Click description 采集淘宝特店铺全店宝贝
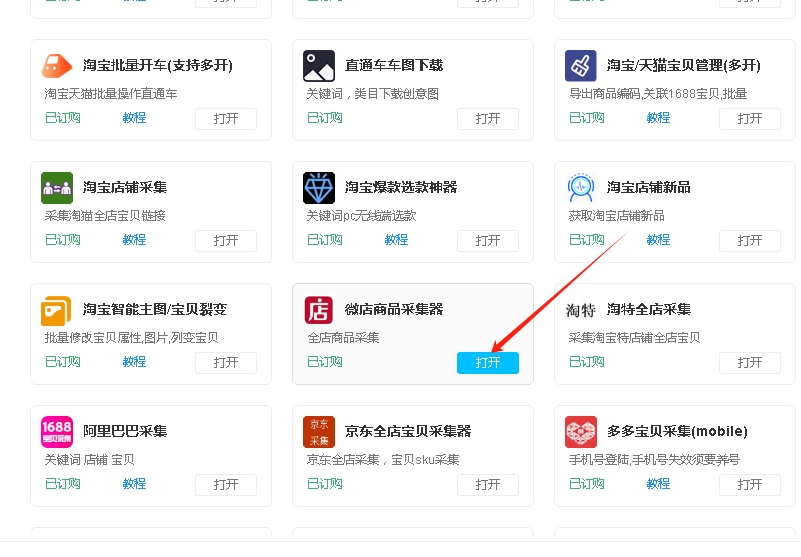Screen dimensions: 801x557 click(634, 338)
